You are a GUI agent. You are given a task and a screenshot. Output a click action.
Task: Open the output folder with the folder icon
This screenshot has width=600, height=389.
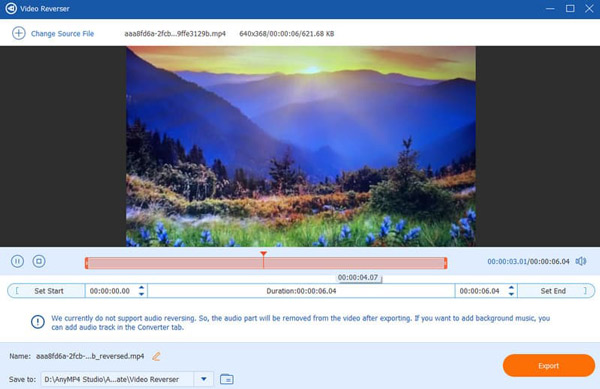coord(227,379)
